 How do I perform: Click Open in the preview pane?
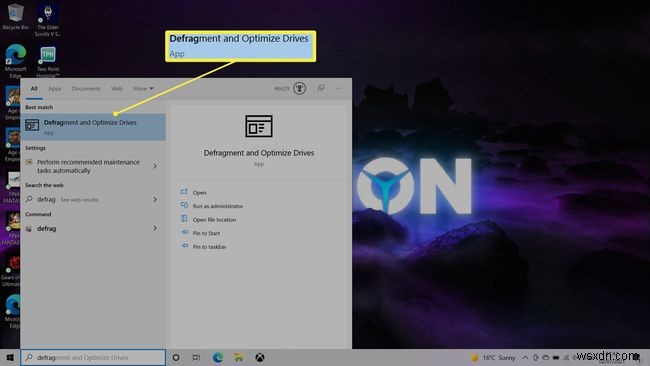[199, 192]
